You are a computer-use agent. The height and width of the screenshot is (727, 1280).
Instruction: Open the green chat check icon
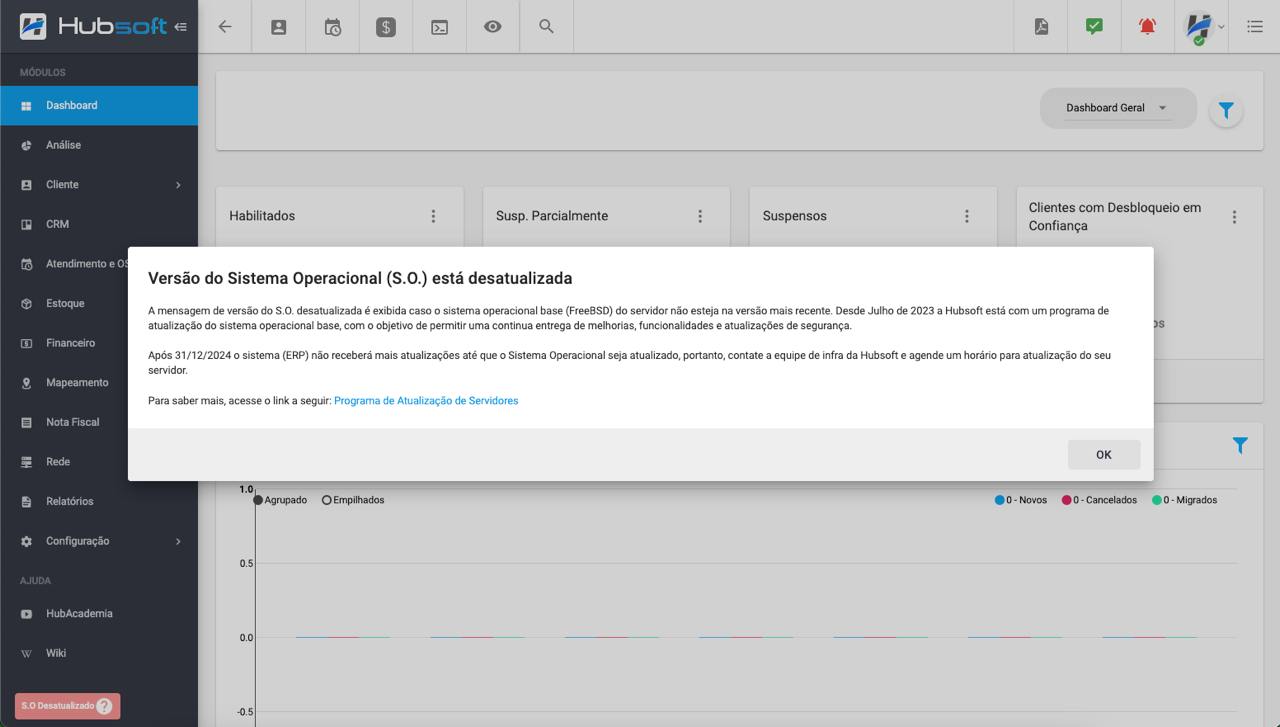[1094, 27]
